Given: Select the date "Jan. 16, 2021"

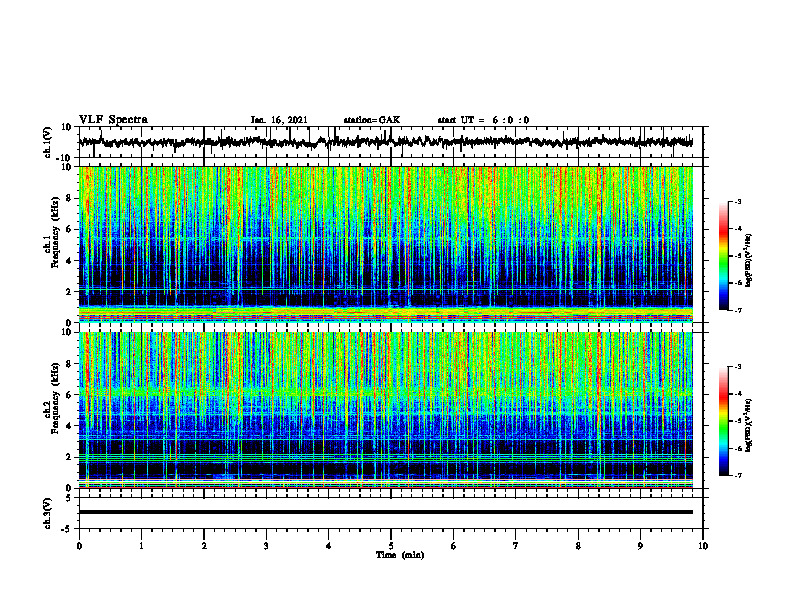Looking at the screenshot, I should tap(279, 120).
